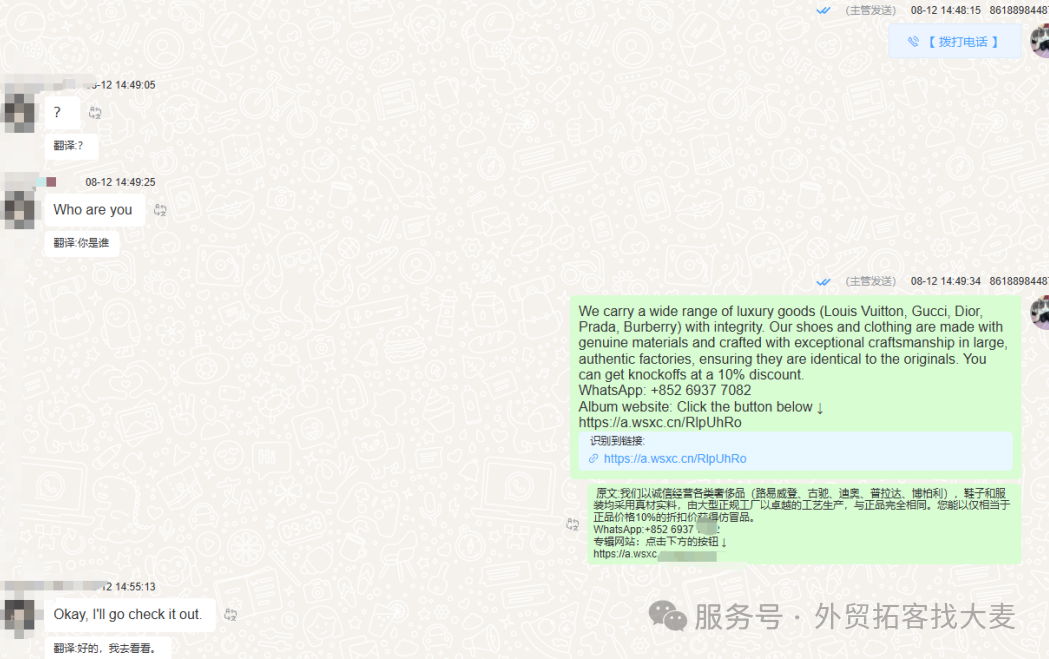Screen dimensions: 1049x659
Task: Click sender avatar next to luxury goods message
Action: 1040,313
